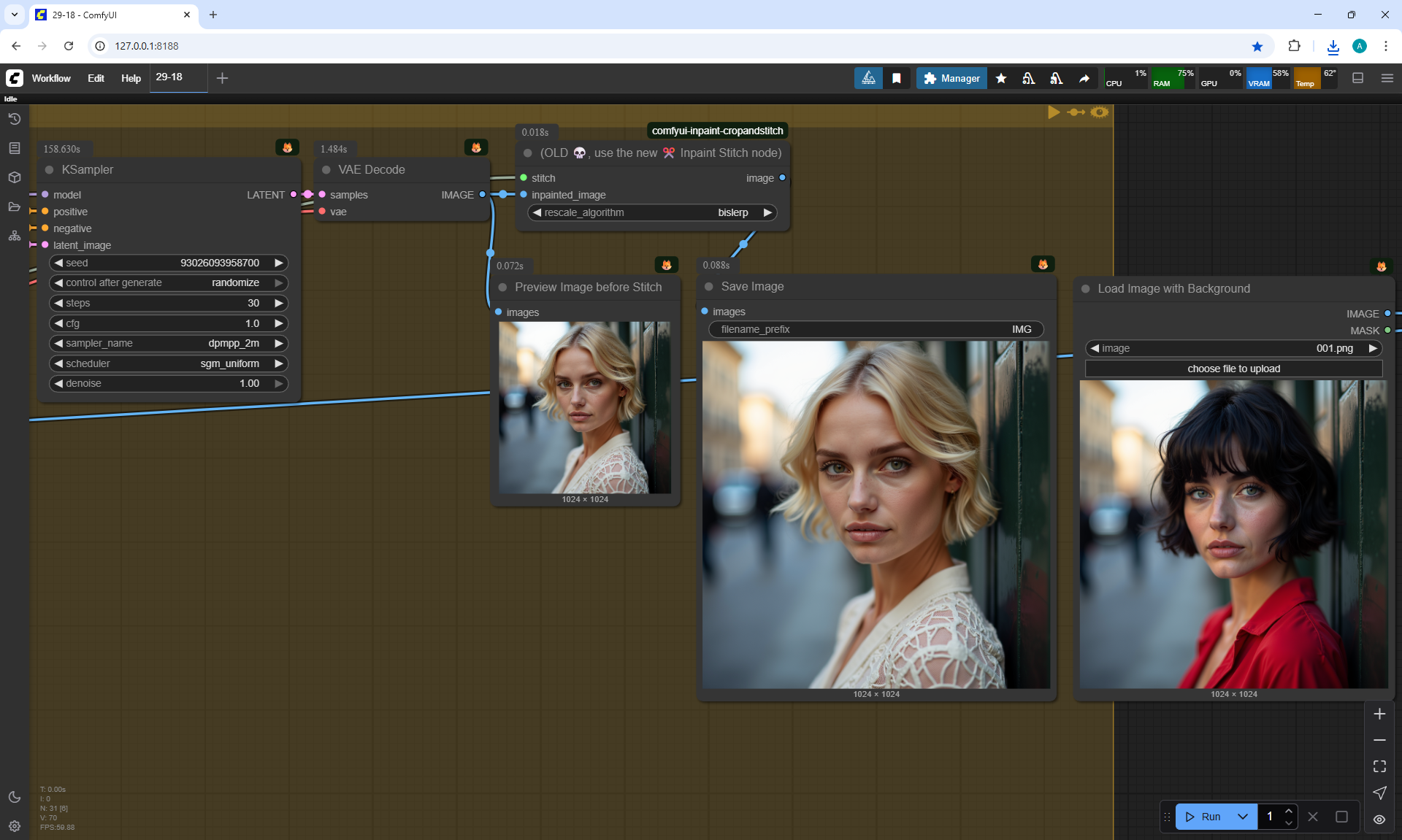1402x840 pixels.
Task: Click the bookmark icon in the toolbar
Action: pyautogui.click(x=897, y=78)
